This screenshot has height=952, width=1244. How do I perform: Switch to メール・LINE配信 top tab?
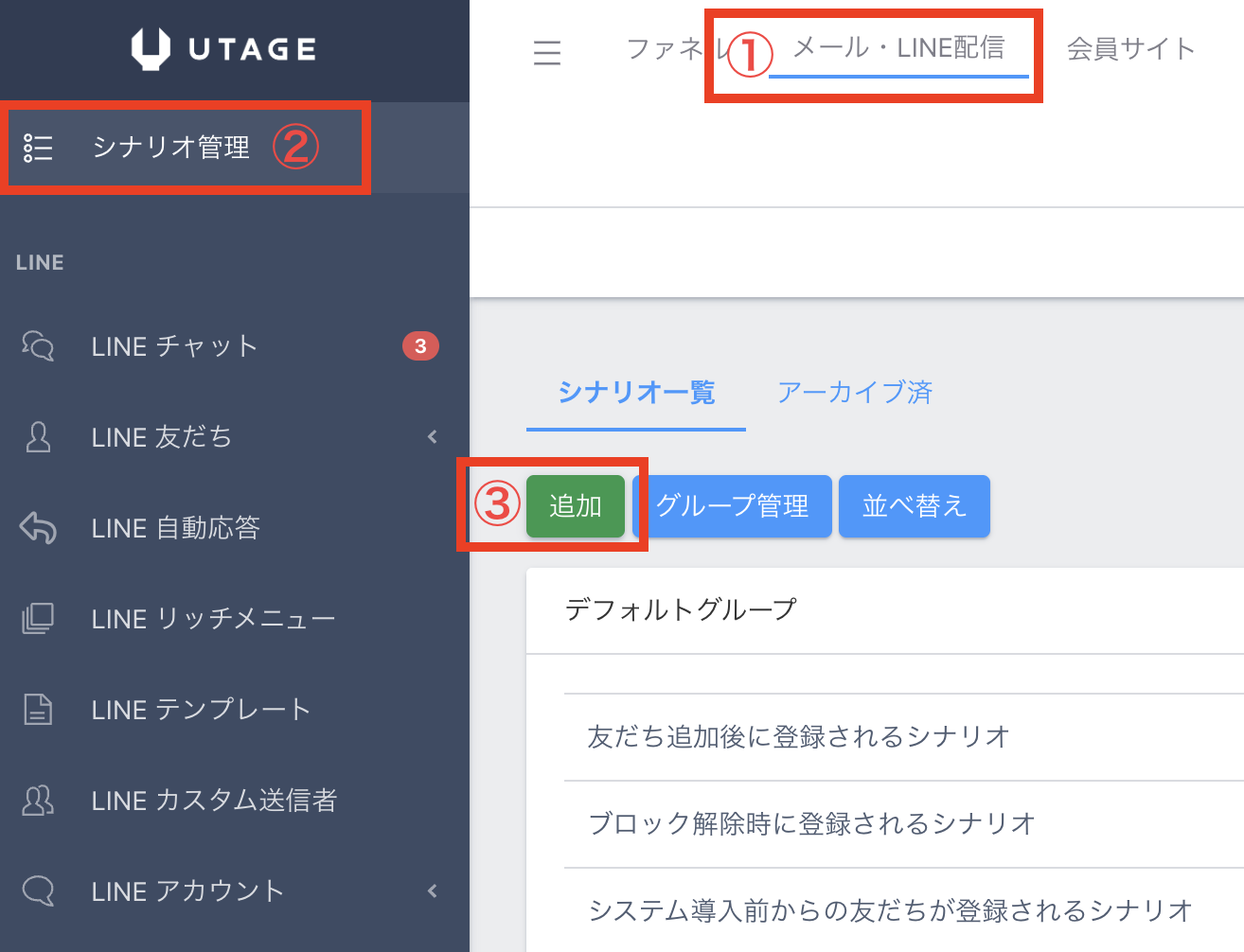point(898,47)
